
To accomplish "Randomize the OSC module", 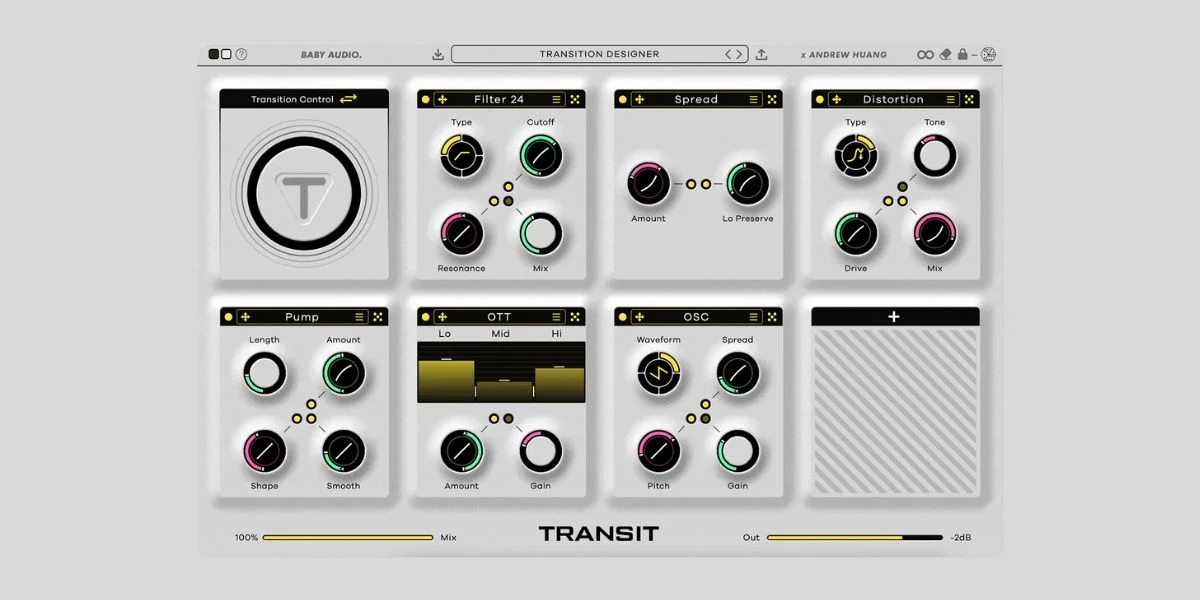I will coord(772,317).
